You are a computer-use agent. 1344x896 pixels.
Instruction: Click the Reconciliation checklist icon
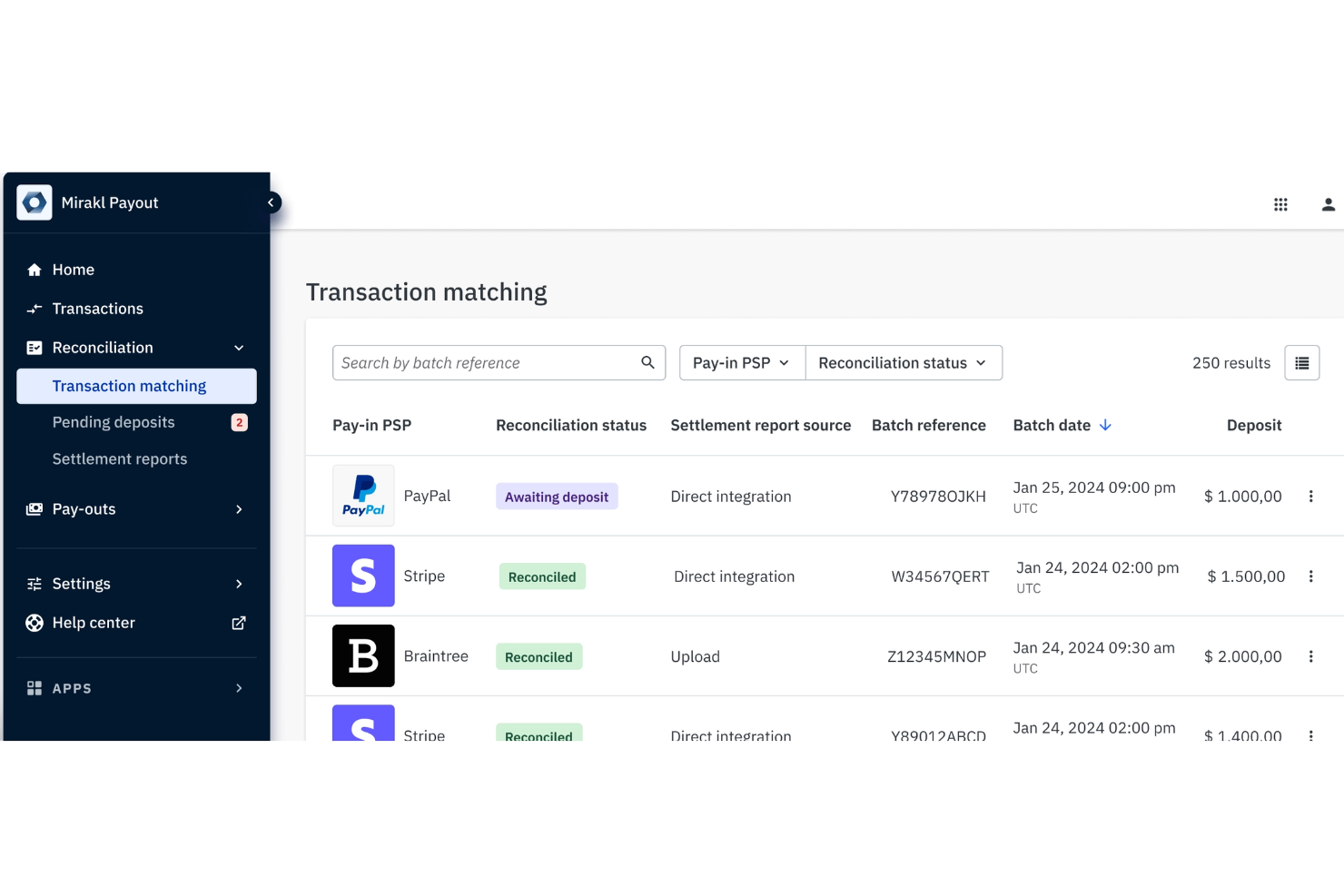click(35, 348)
